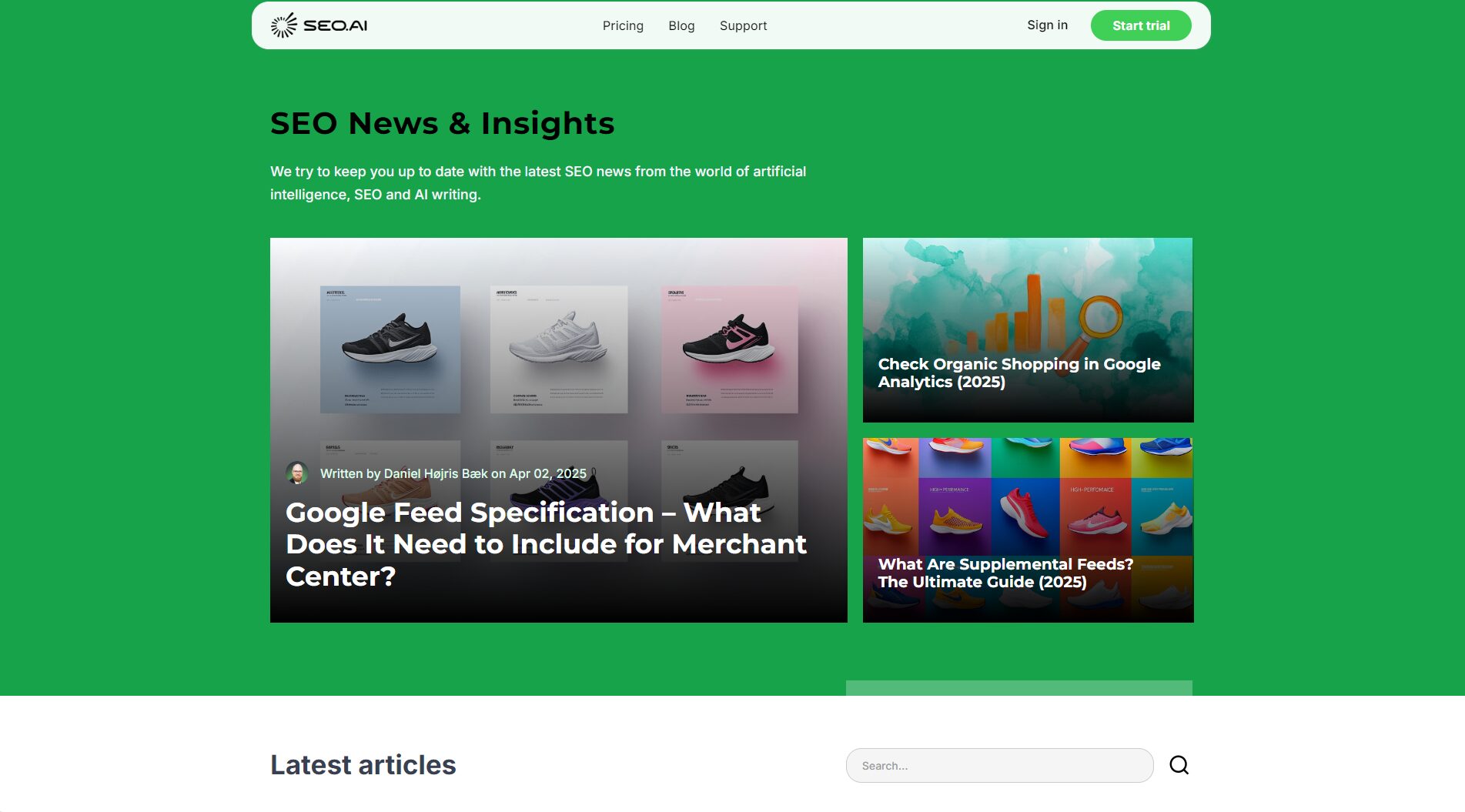Click the orange magnifying glass graphic
This screenshot has height=812, width=1465.
tap(1098, 319)
